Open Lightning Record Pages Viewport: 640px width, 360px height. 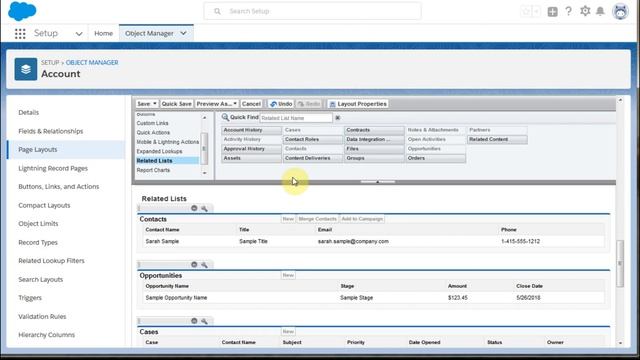click(53, 168)
